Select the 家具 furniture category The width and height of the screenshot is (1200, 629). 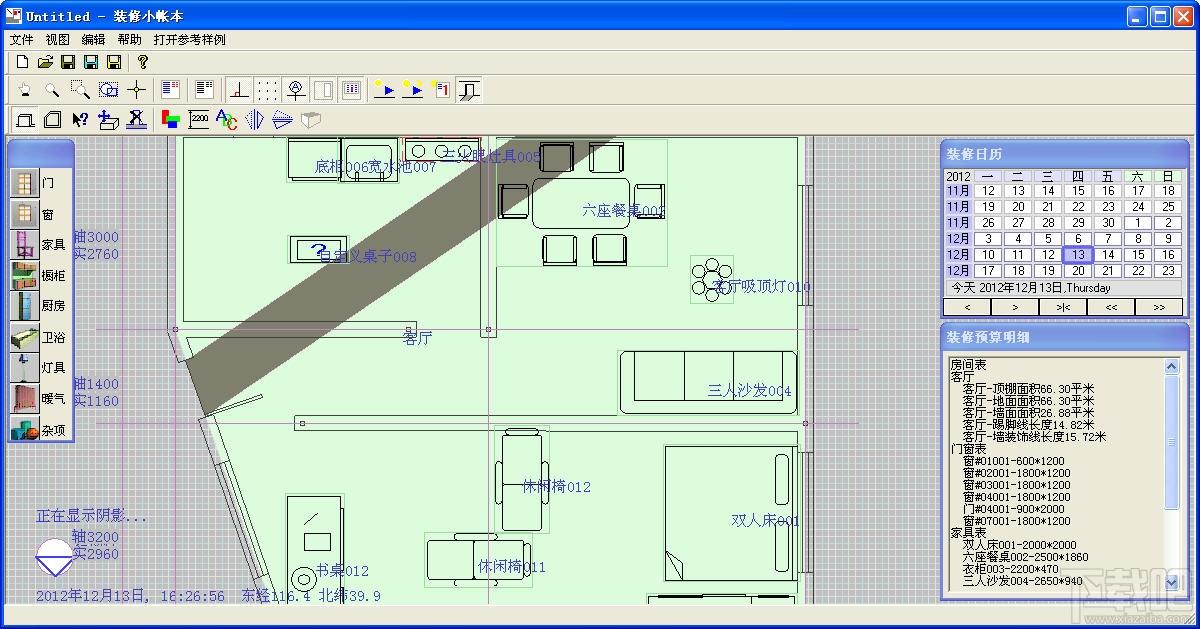[x=41, y=245]
